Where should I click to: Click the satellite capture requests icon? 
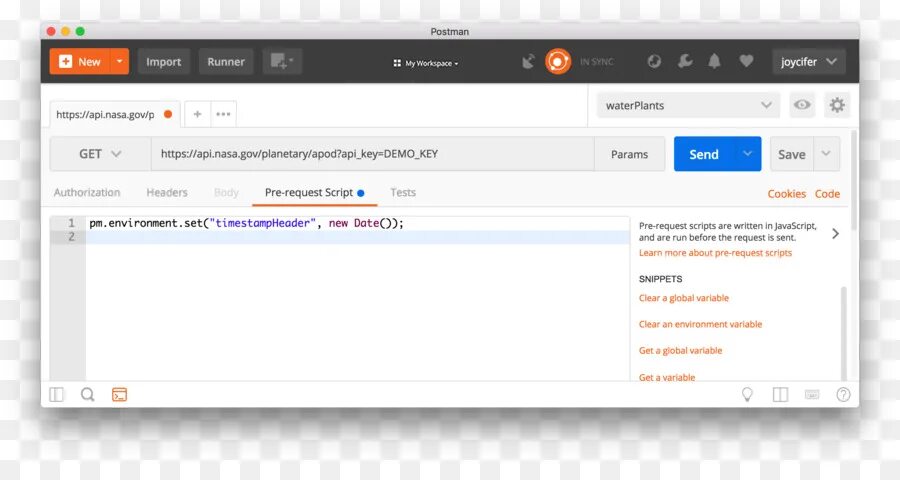(528, 61)
